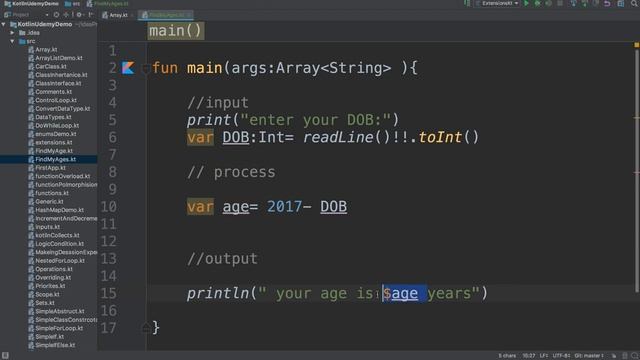Open Run configuration ExtensionsKt dropdown
The width and height of the screenshot is (640, 360).
[x=498, y=3]
